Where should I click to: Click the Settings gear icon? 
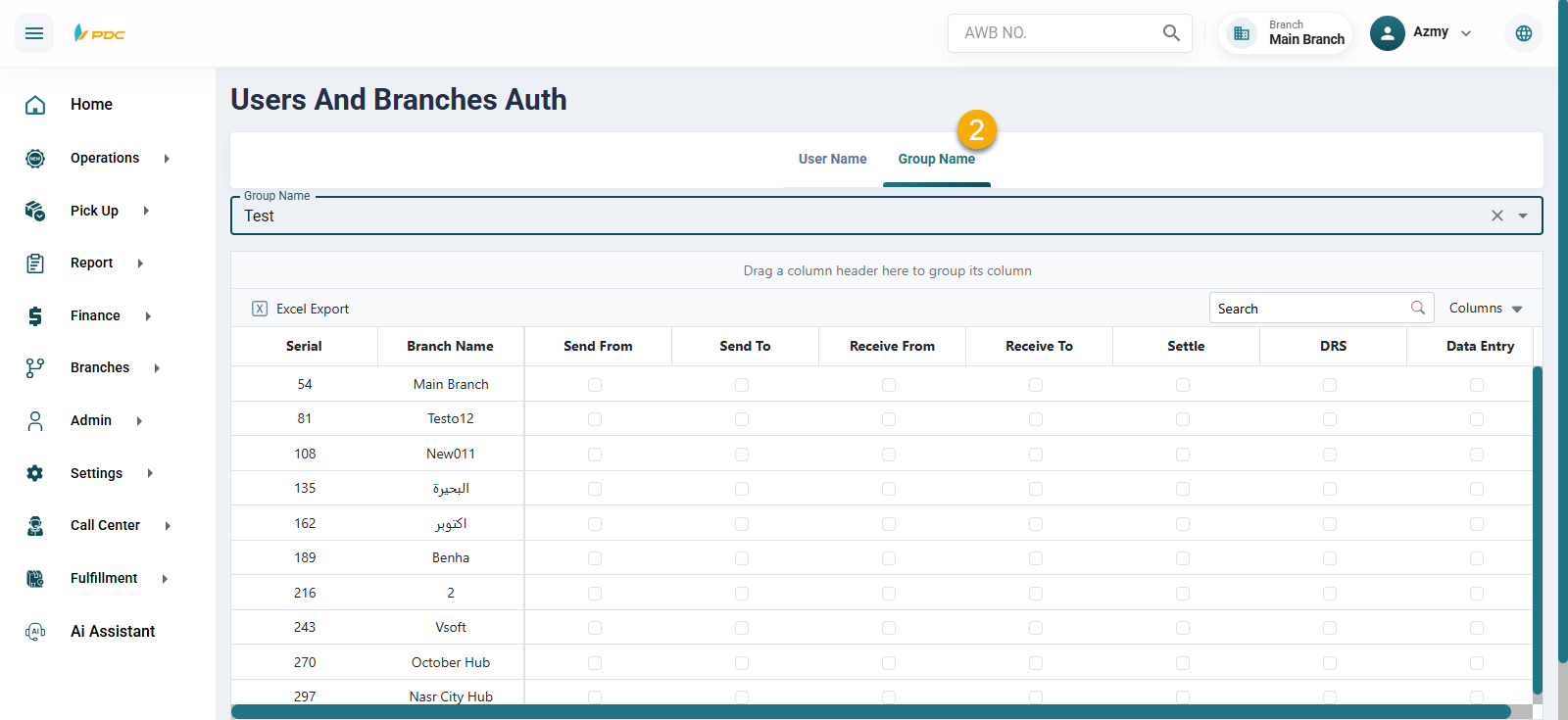coord(35,473)
